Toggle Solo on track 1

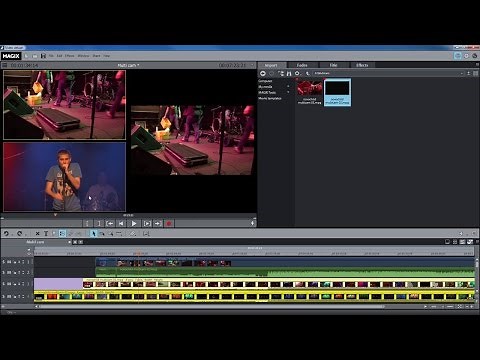pyautogui.click(x=3, y=262)
